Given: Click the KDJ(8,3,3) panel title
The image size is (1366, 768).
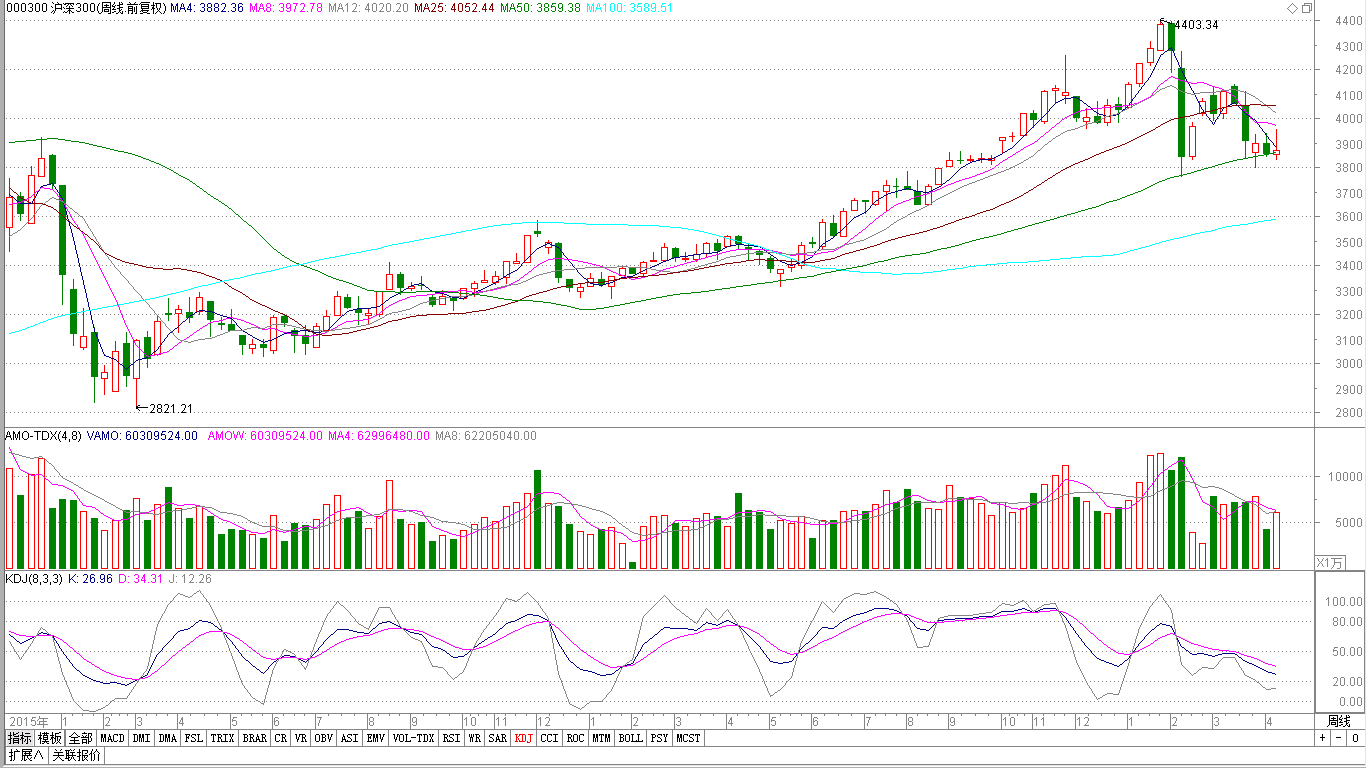Looking at the screenshot, I should [x=34, y=579].
